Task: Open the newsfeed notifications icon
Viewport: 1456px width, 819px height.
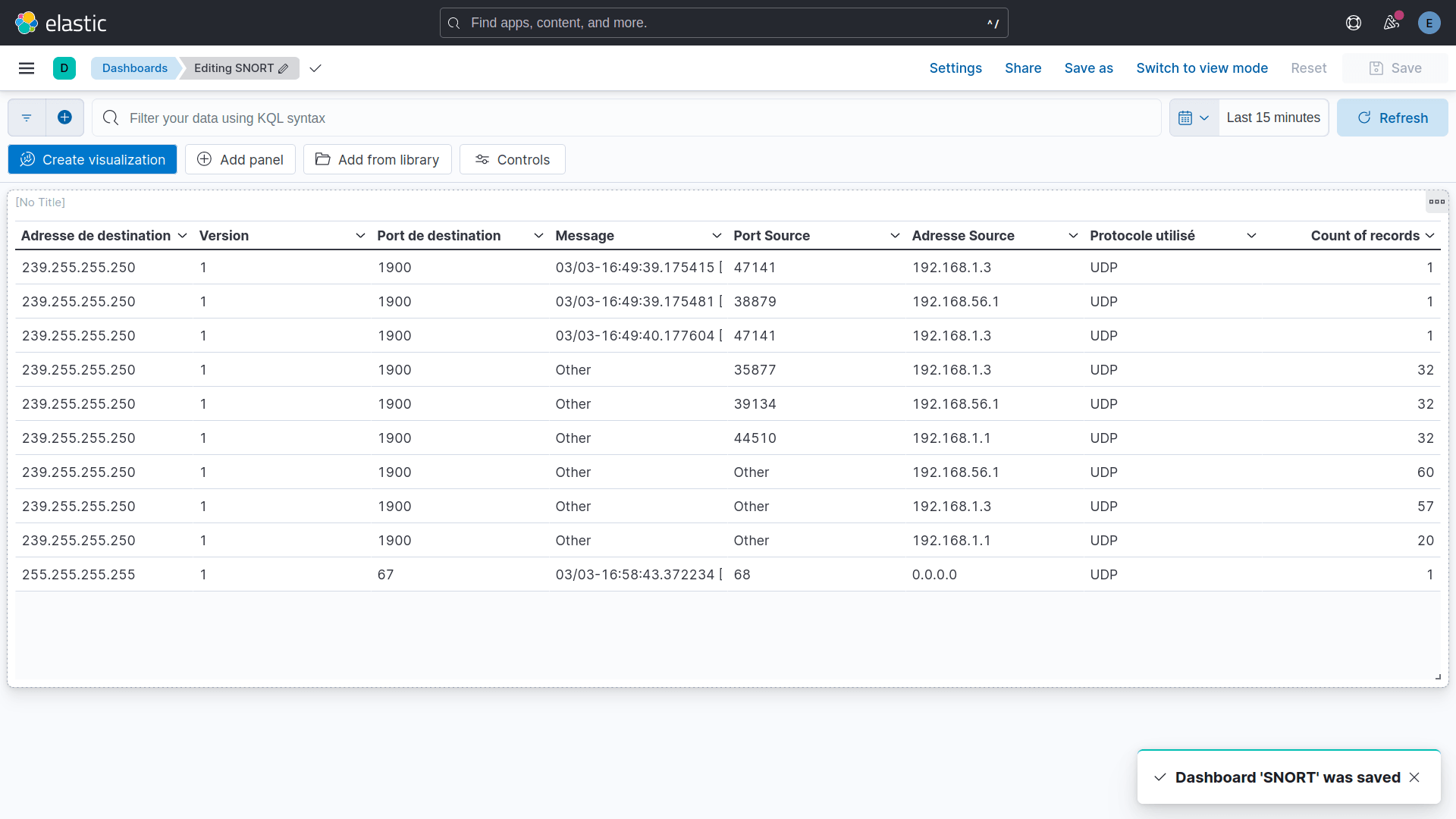Action: [1392, 23]
